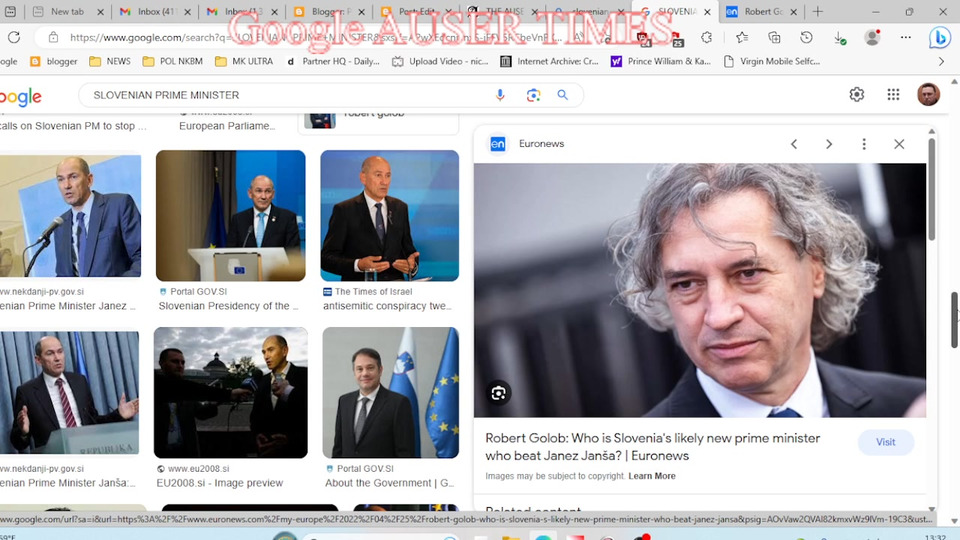The height and width of the screenshot is (540, 960).
Task: Refresh the current page
Action: [13, 37]
